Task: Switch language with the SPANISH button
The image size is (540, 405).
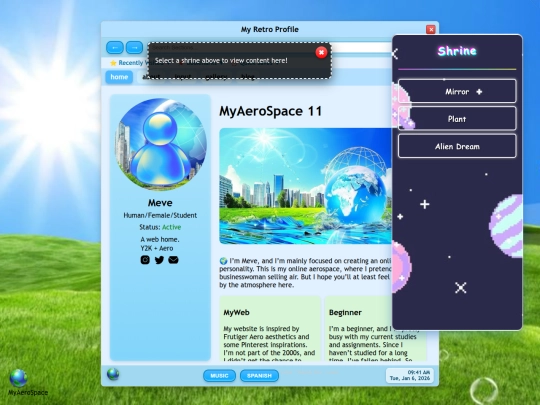Action: coord(259,375)
